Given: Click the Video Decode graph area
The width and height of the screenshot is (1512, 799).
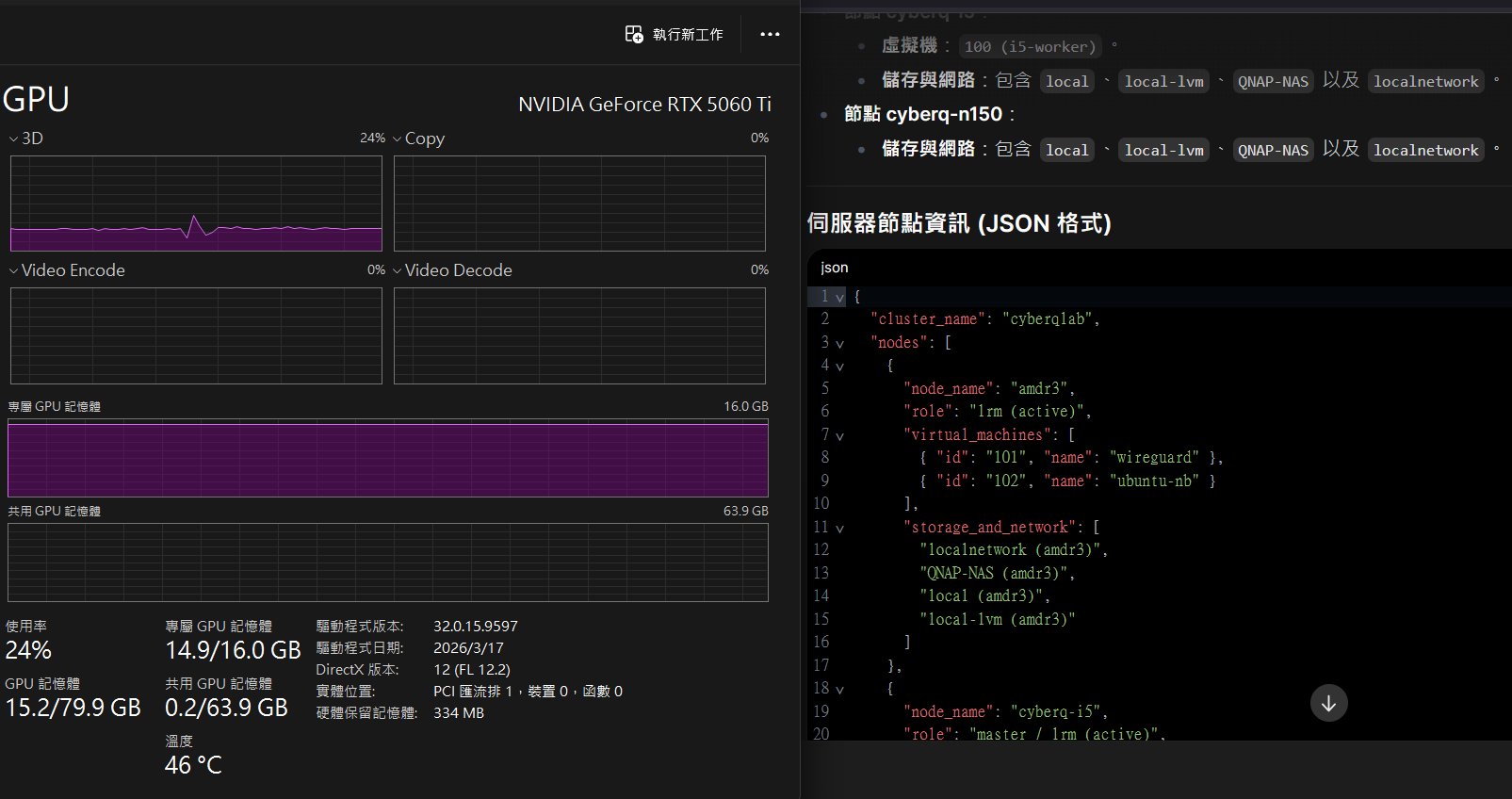Looking at the screenshot, I should click(x=579, y=335).
